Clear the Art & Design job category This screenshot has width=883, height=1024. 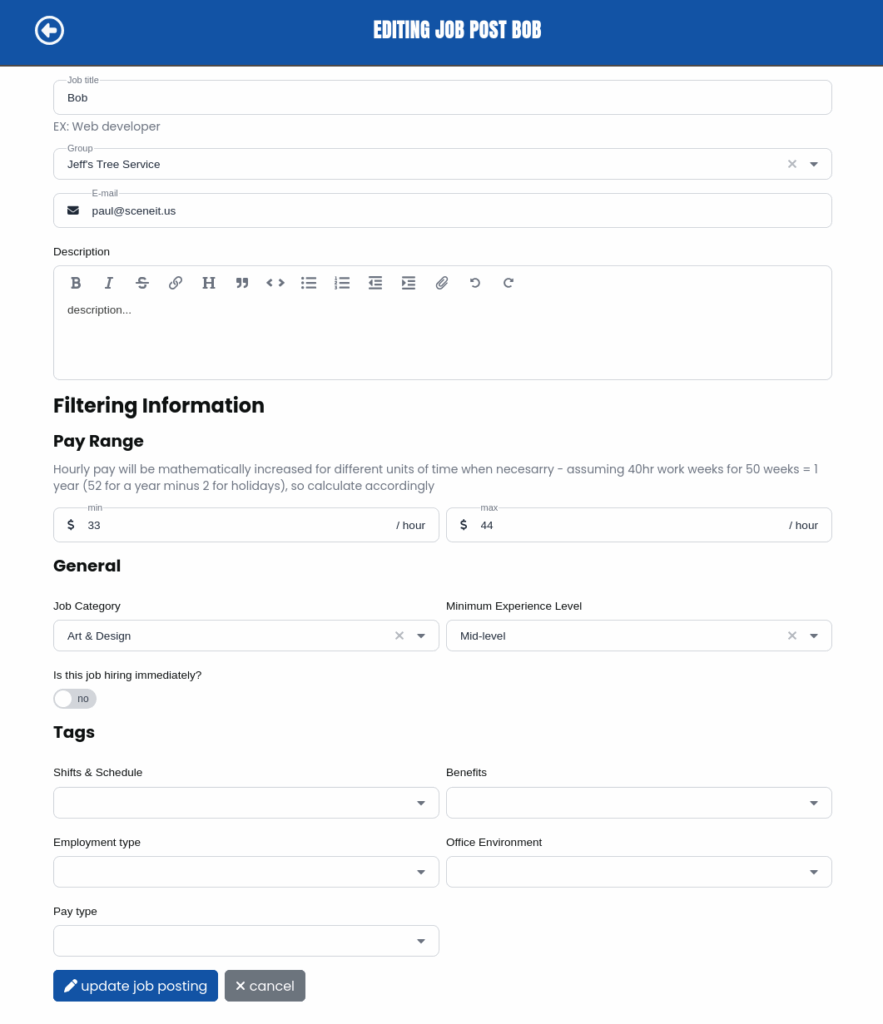coord(399,636)
